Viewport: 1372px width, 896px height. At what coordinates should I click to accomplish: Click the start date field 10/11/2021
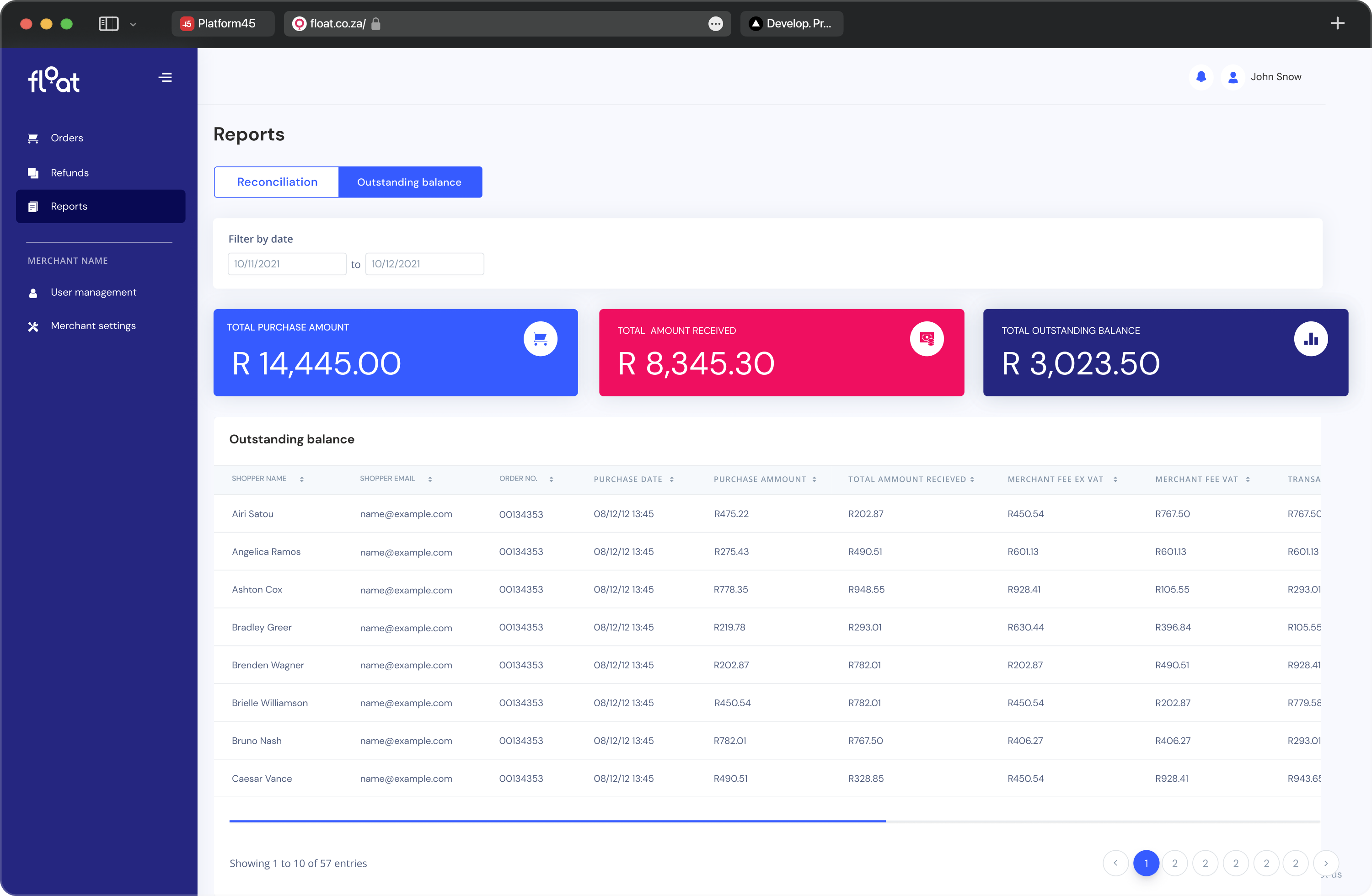pyautogui.click(x=286, y=264)
